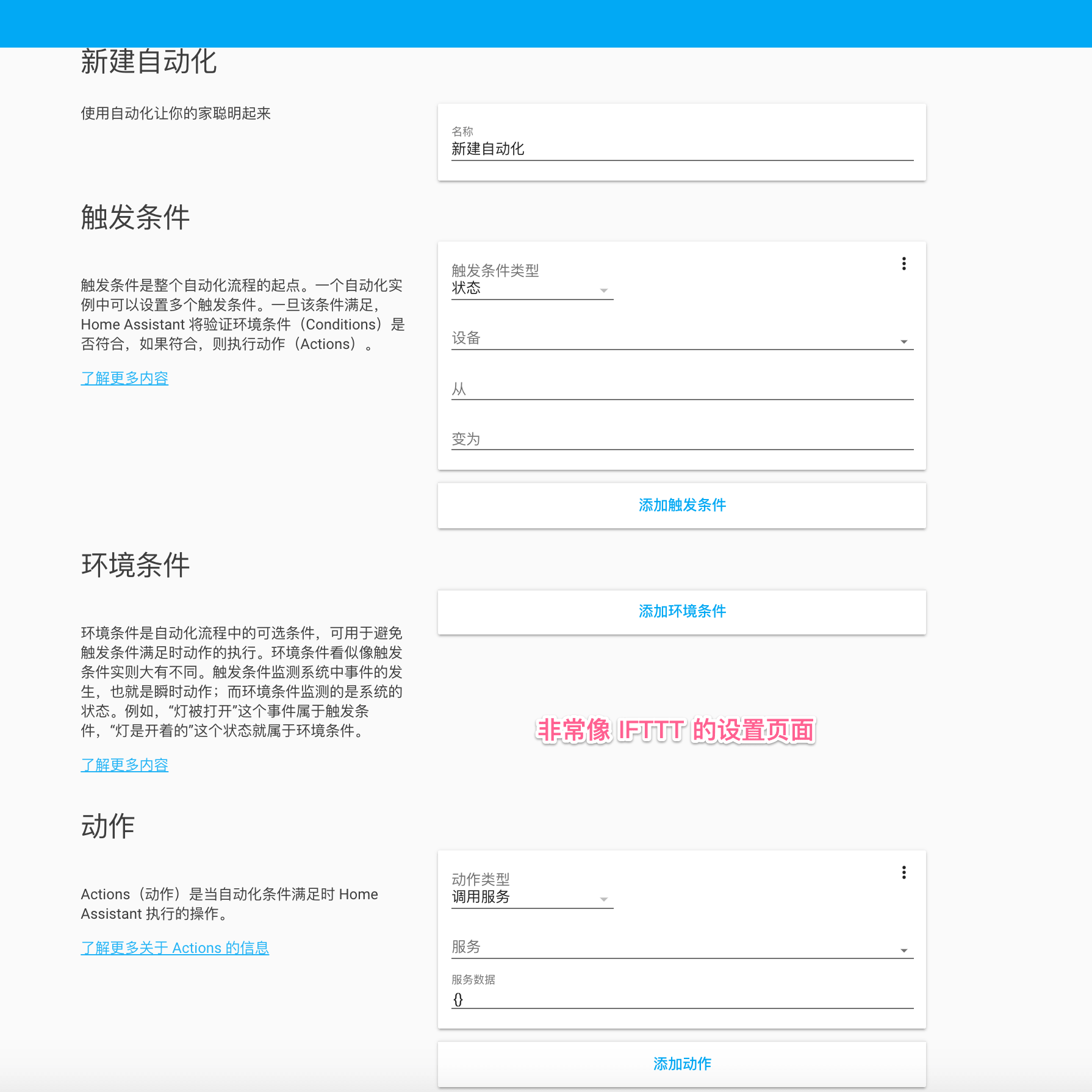Click the 添加触发条件 button

pos(681,505)
